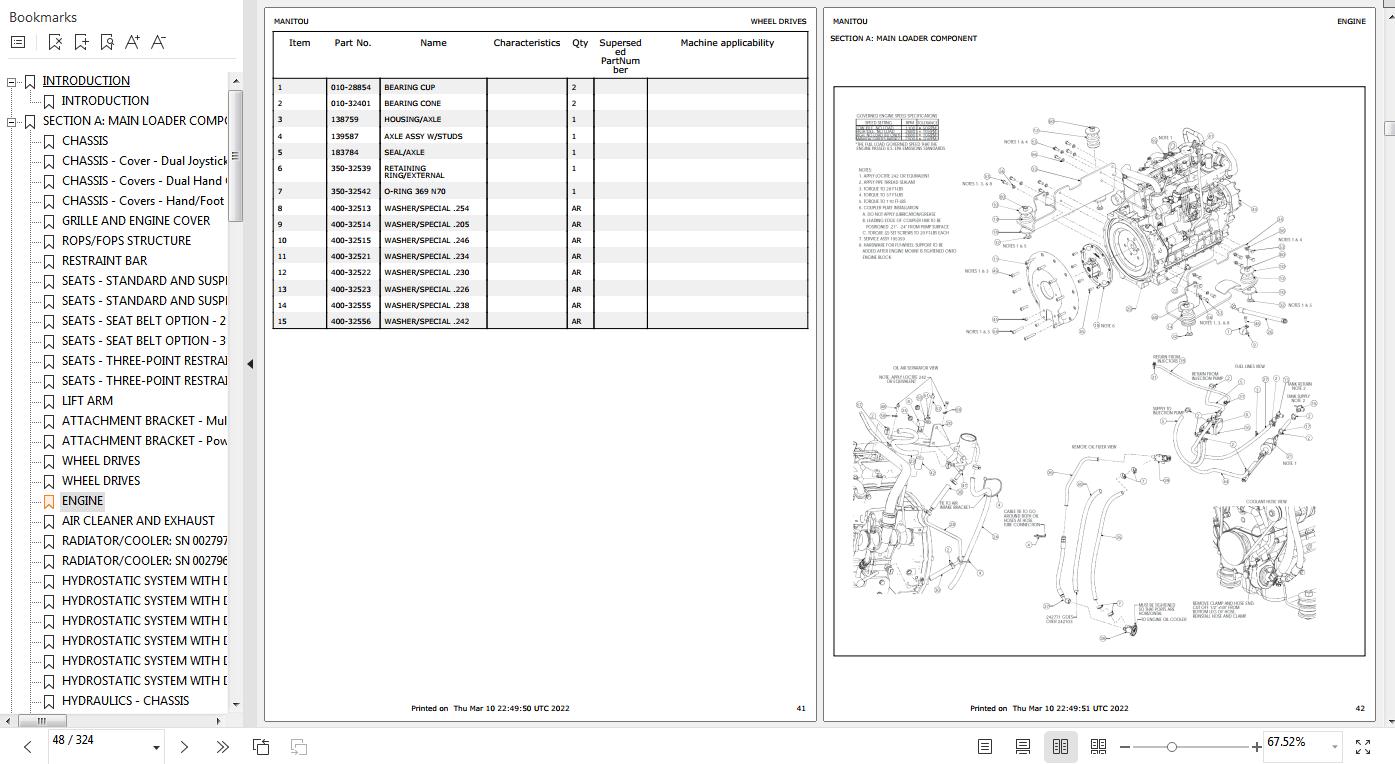The image size is (1395, 764).
Task: Click the bookmarks panel horizontal scrollbar
Action: 41,720
